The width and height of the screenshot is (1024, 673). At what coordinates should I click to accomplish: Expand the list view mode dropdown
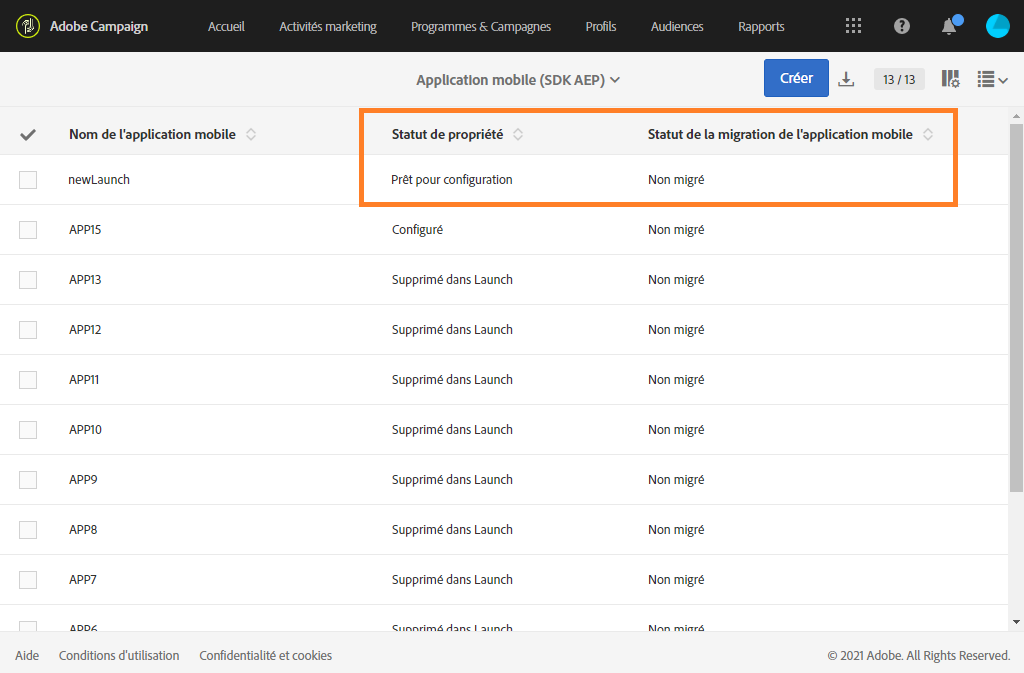click(992, 79)
